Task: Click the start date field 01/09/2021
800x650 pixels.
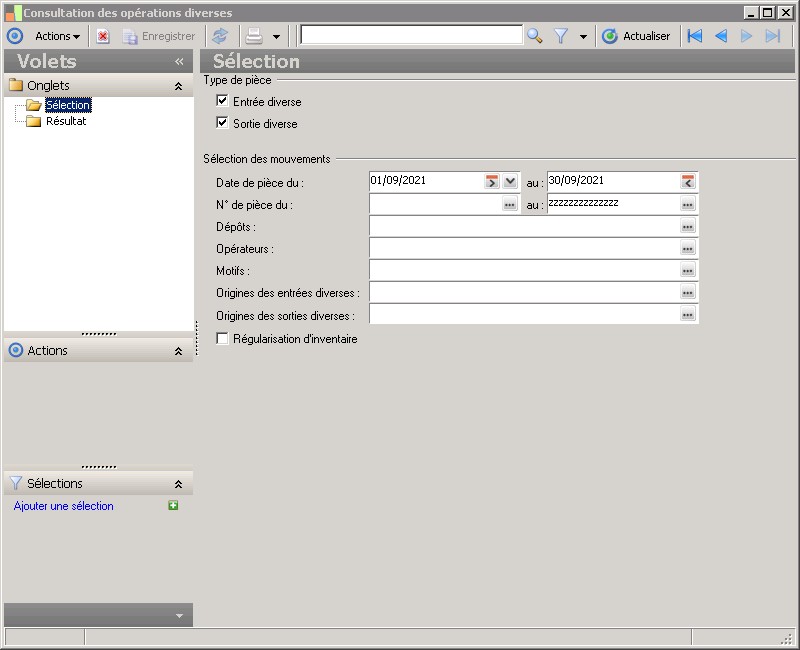Action: (426, 181)
